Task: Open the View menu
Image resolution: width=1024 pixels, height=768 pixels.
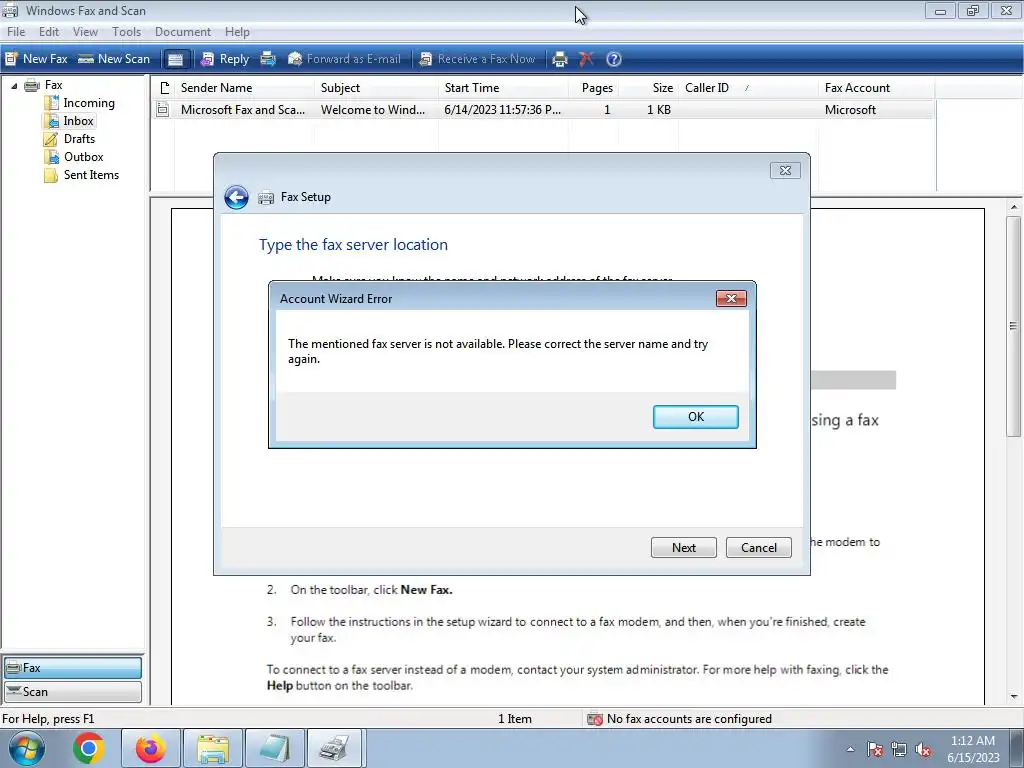Action: coord(85,31)
